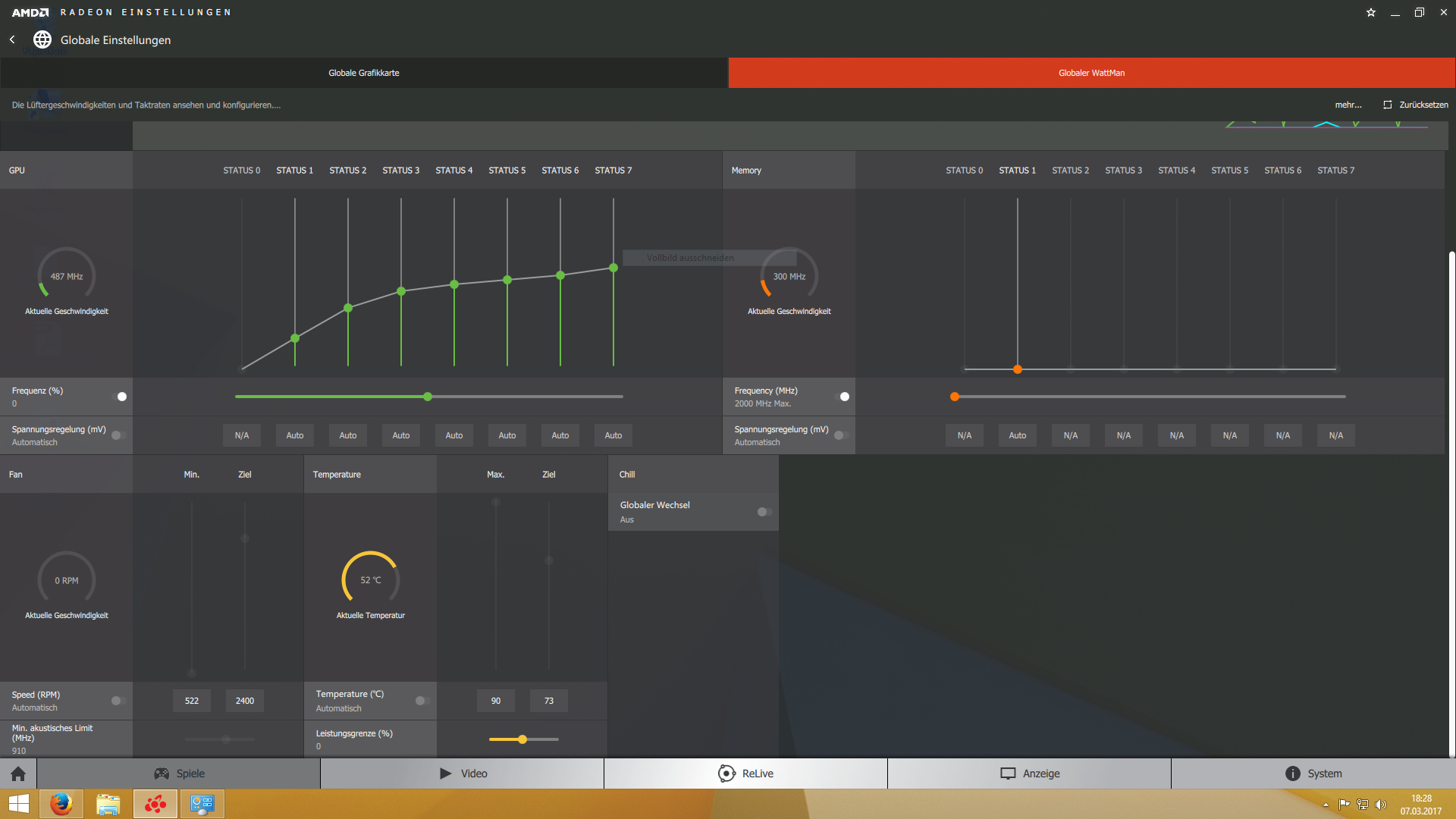The width and height of the screenshot is (1456, 819).
Task: Open File Explorer from the taskbar
Action: tap(108, 804)
